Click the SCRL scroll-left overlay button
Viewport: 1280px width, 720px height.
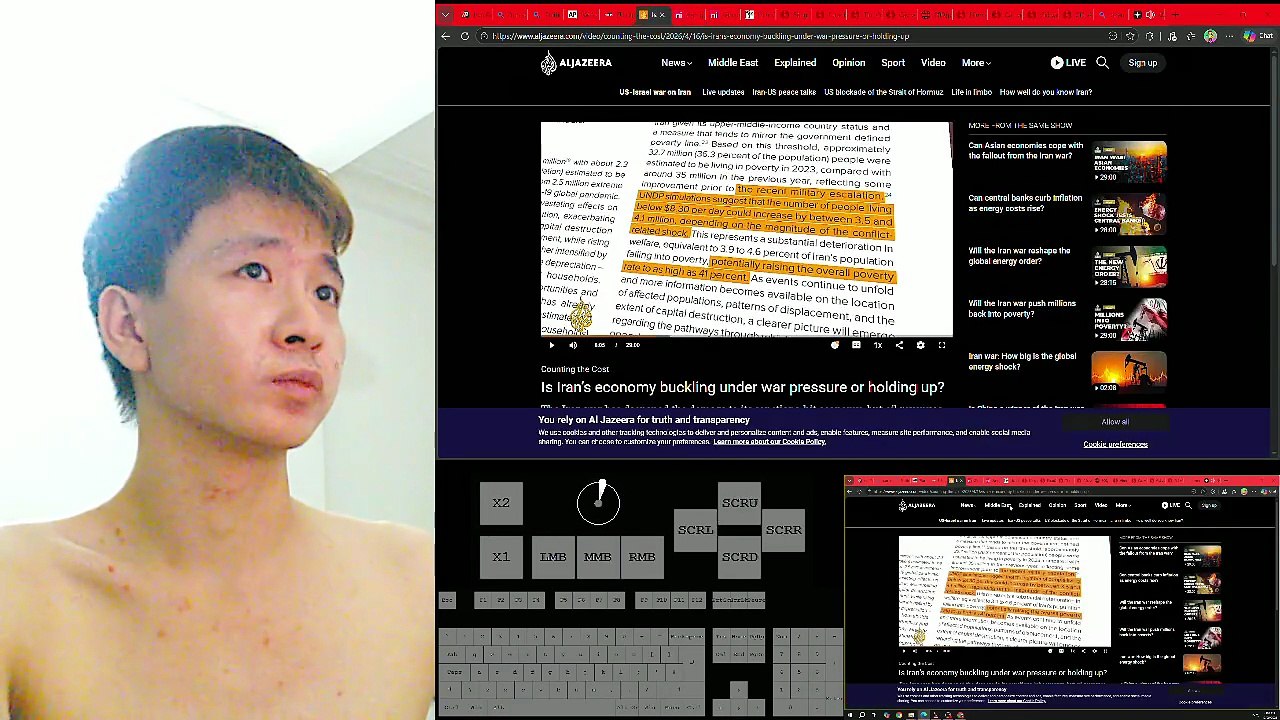[x=696, y=530]
